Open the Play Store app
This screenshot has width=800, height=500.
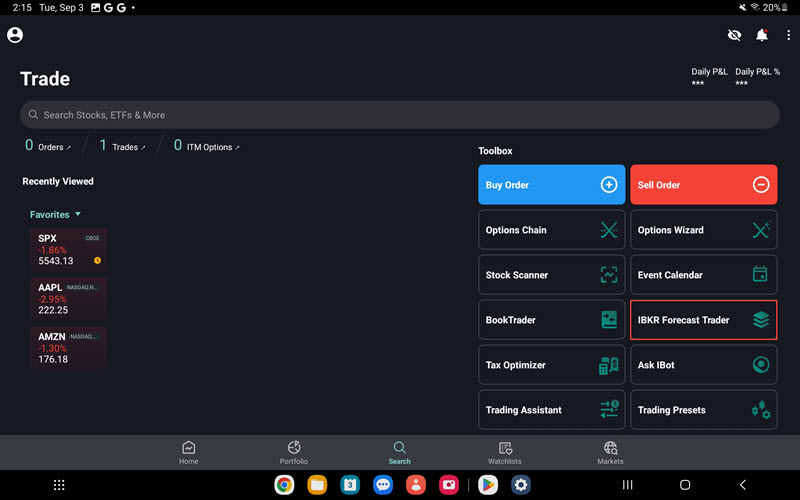488,485
